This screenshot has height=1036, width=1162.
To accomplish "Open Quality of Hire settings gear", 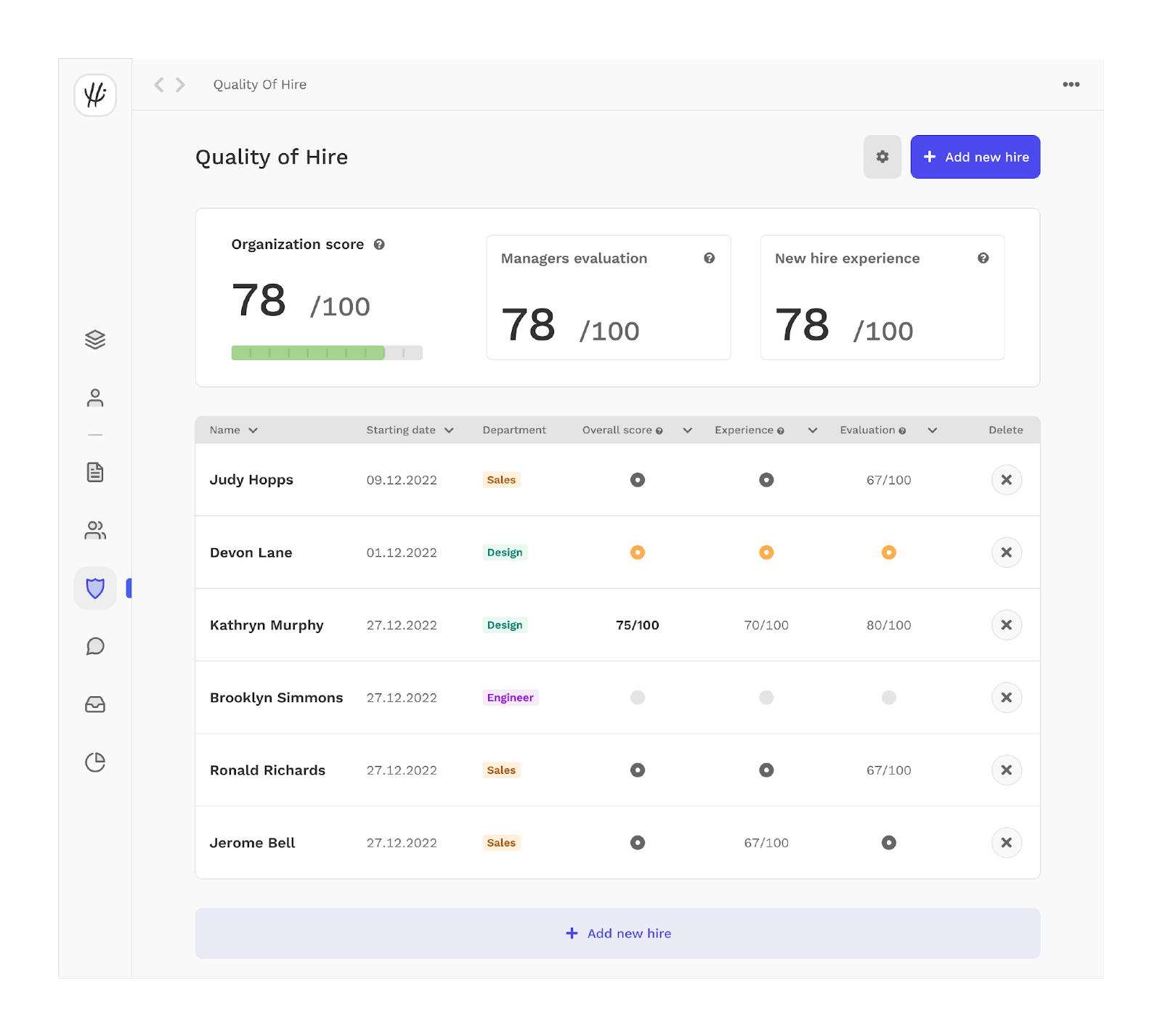I will point(882,157).
